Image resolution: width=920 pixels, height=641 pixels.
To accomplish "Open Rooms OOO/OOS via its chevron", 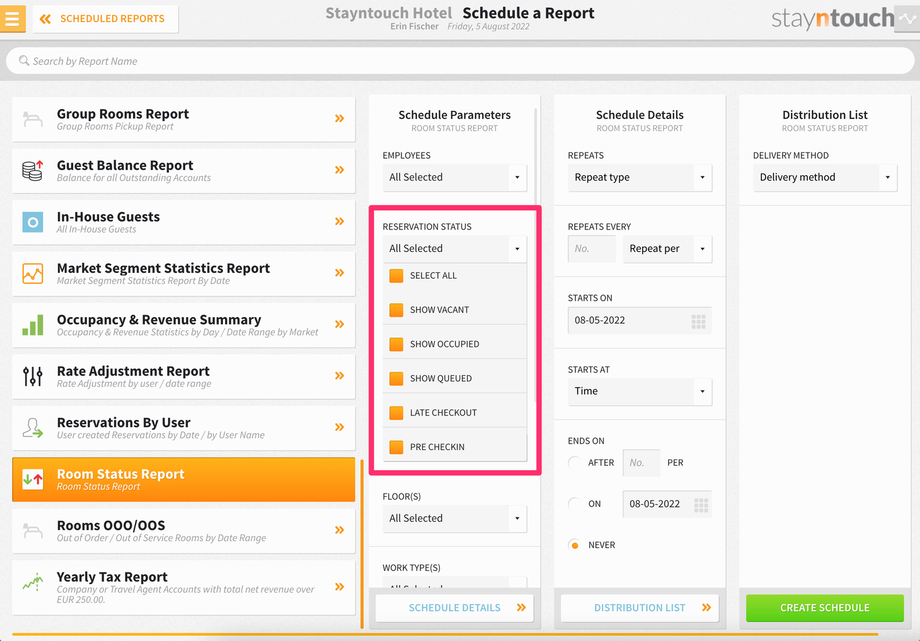I will pos(339,530).
